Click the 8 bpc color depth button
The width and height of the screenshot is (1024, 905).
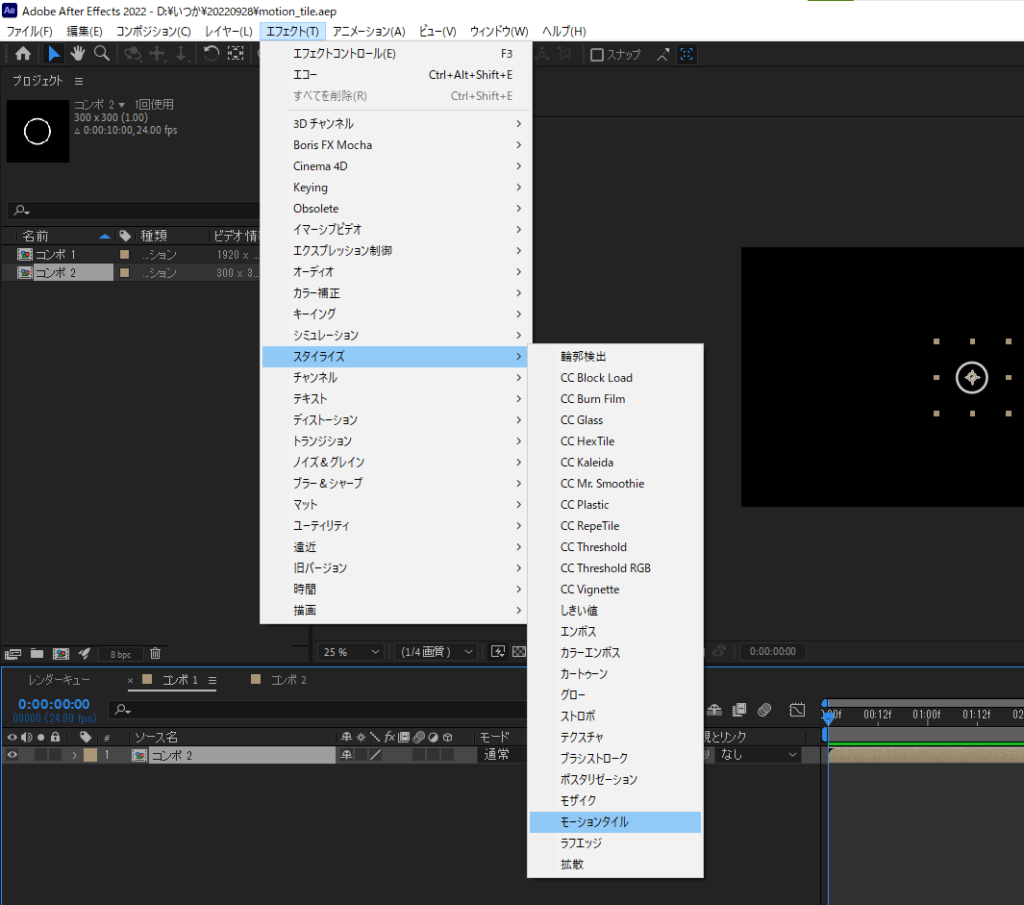(x=120, y=654)
